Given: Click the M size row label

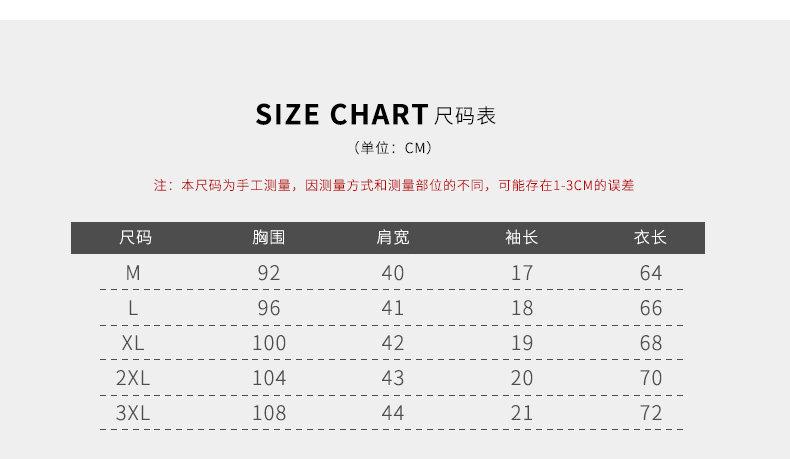Looking at the screenshot, I should (134, 273).
